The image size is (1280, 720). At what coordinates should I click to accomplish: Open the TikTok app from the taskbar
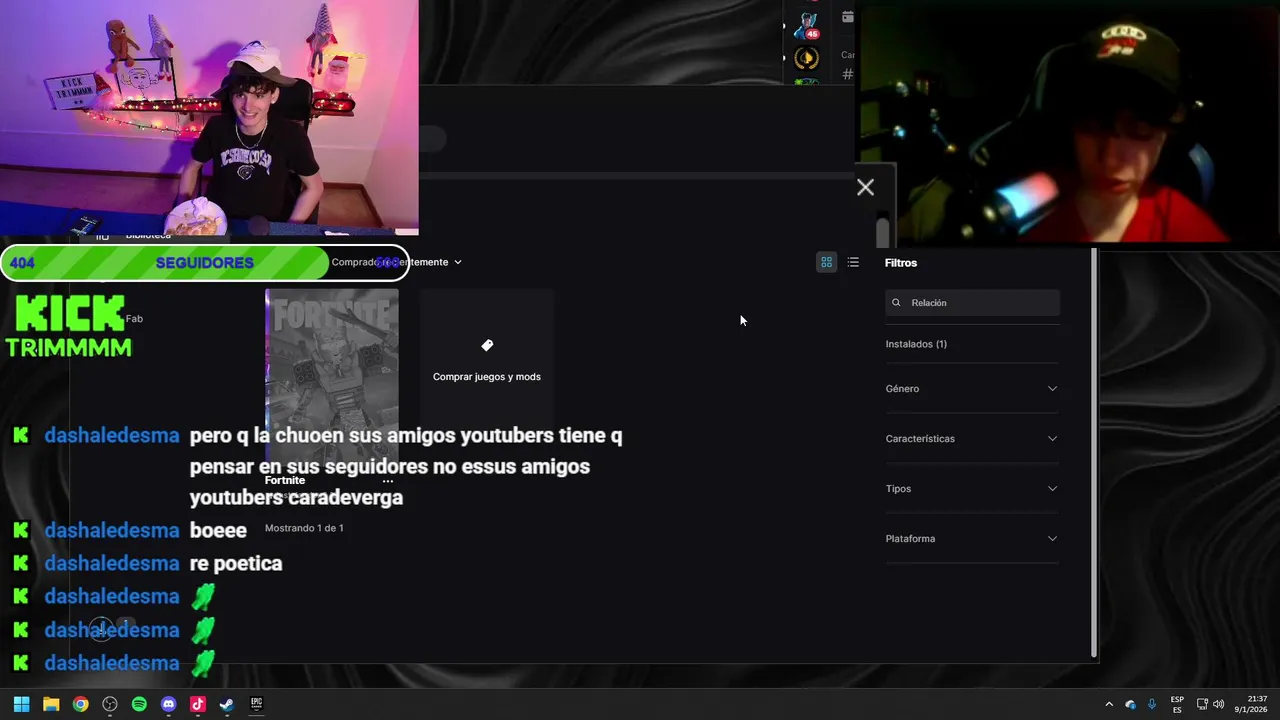[x=198, y=704]
